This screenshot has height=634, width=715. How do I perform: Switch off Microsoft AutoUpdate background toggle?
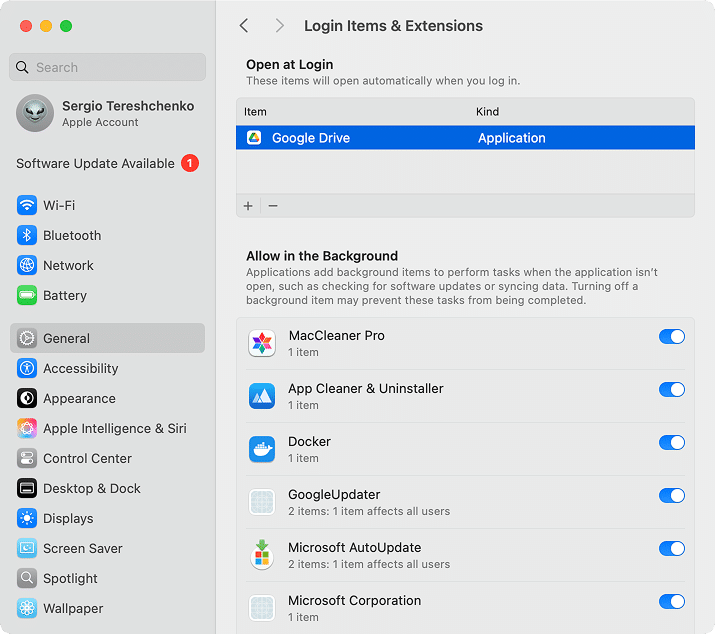(x=671, y=549)
